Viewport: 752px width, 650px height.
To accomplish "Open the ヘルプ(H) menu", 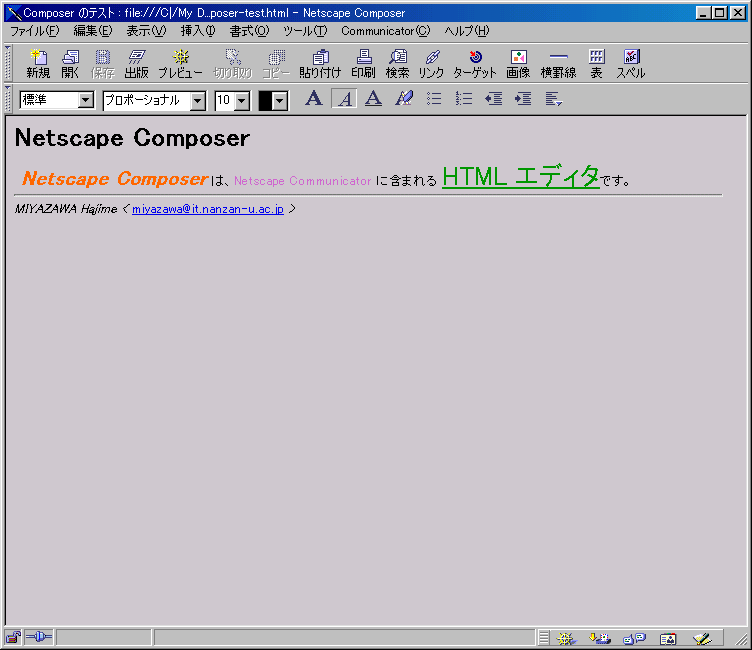I will coord(467,31).
